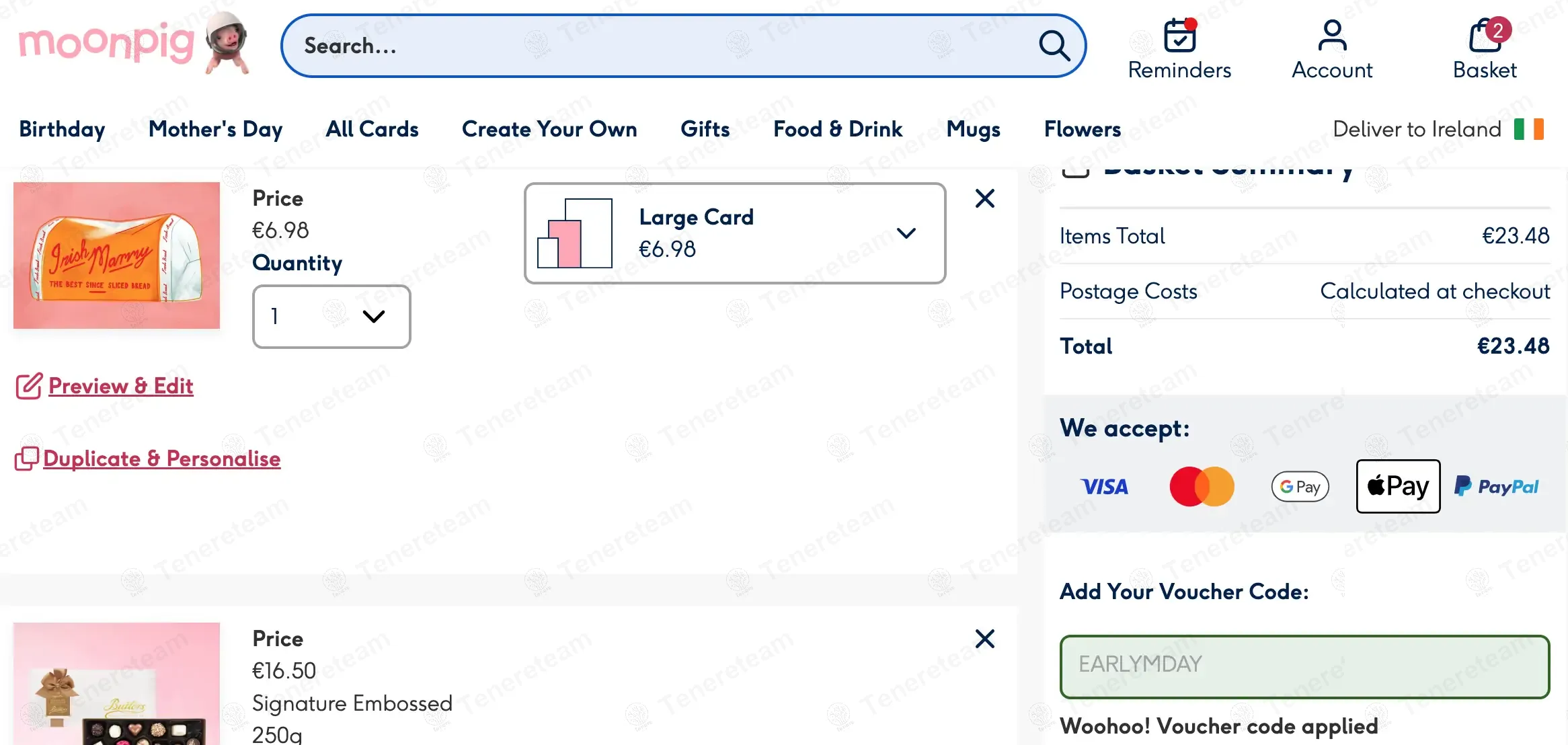Viewport: 1568px width, 745px height.
Task: Click the Preview & Edit link
Action: (121, 386)
